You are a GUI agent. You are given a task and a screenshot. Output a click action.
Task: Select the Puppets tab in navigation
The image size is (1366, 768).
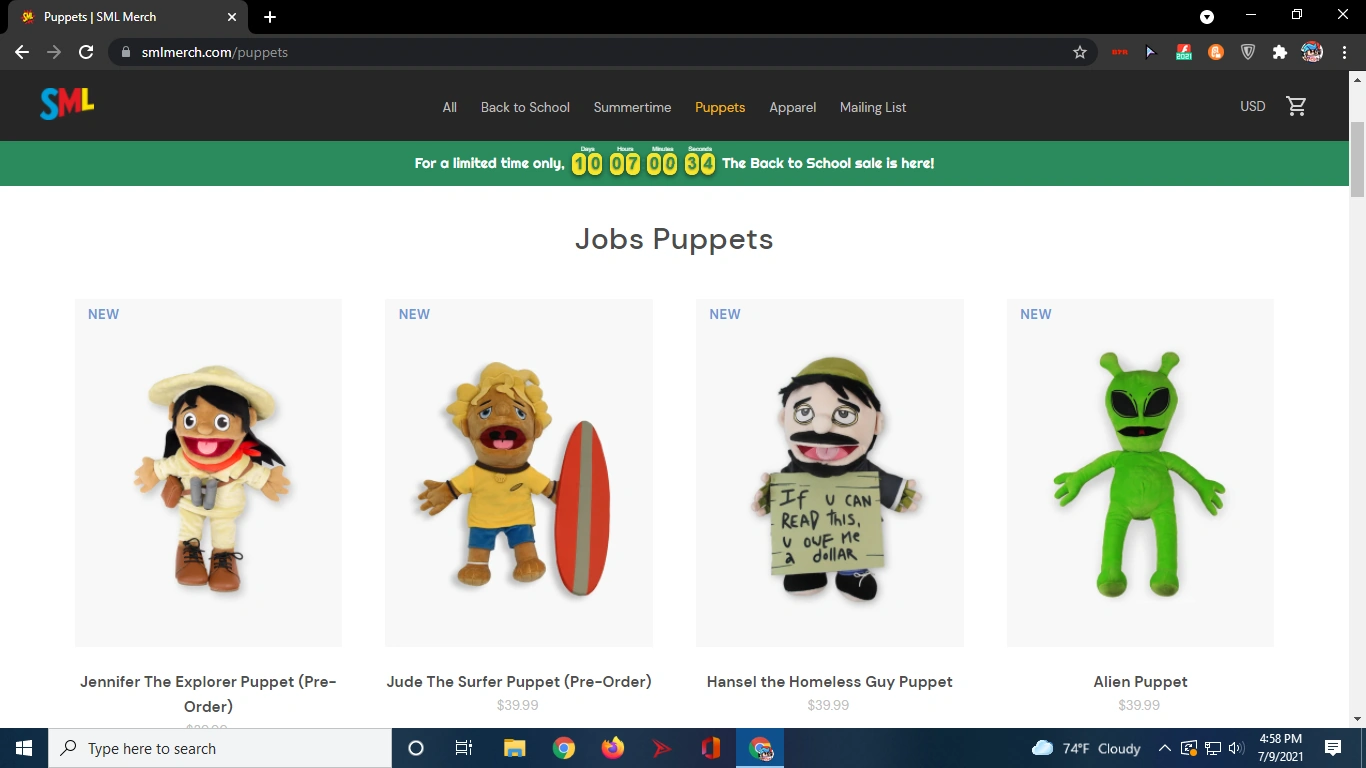720,107
